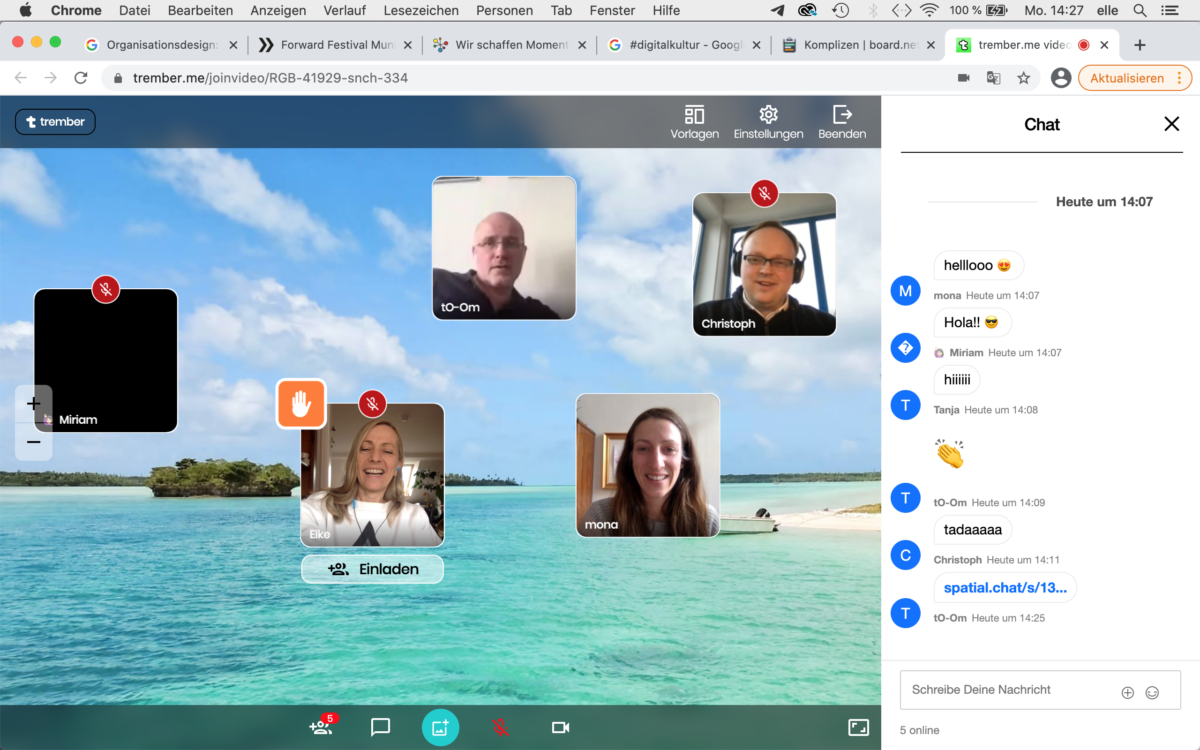Enter fullscreen mode icon
The width and height of the screenshot is (1200, 750).
(x=858, y=727)
